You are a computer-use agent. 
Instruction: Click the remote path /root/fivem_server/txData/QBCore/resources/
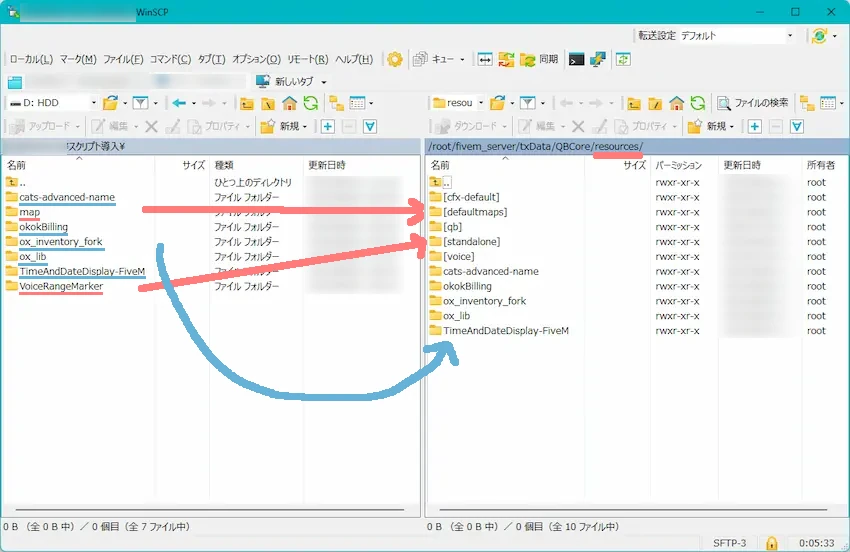535,146
